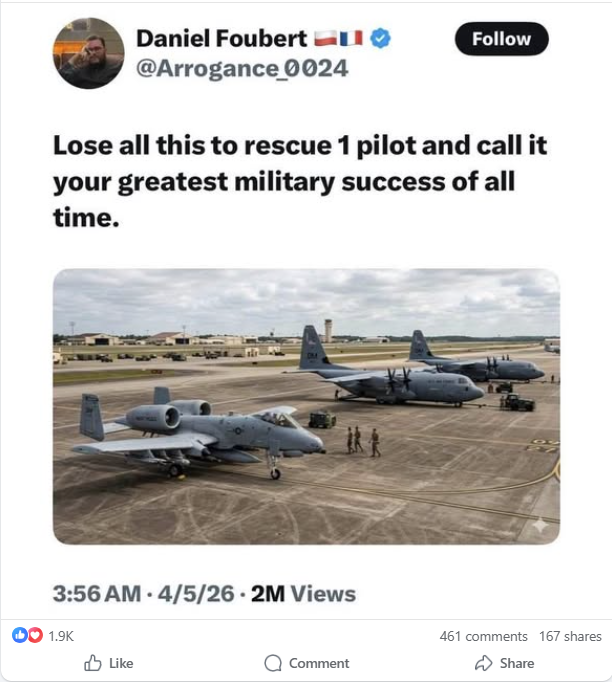Click the thumbs-up icon beside Like
612x682 pixels.
click(94, 663)
